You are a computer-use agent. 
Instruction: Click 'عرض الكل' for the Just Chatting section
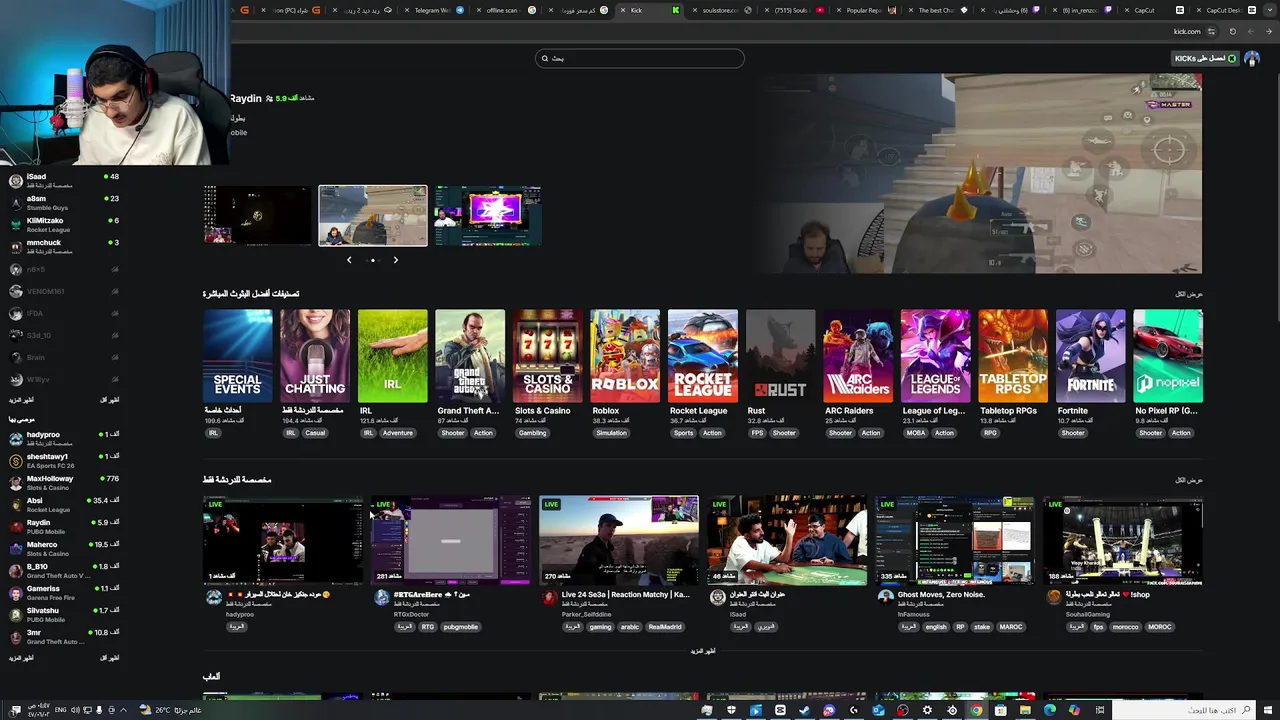point(1189,480)
